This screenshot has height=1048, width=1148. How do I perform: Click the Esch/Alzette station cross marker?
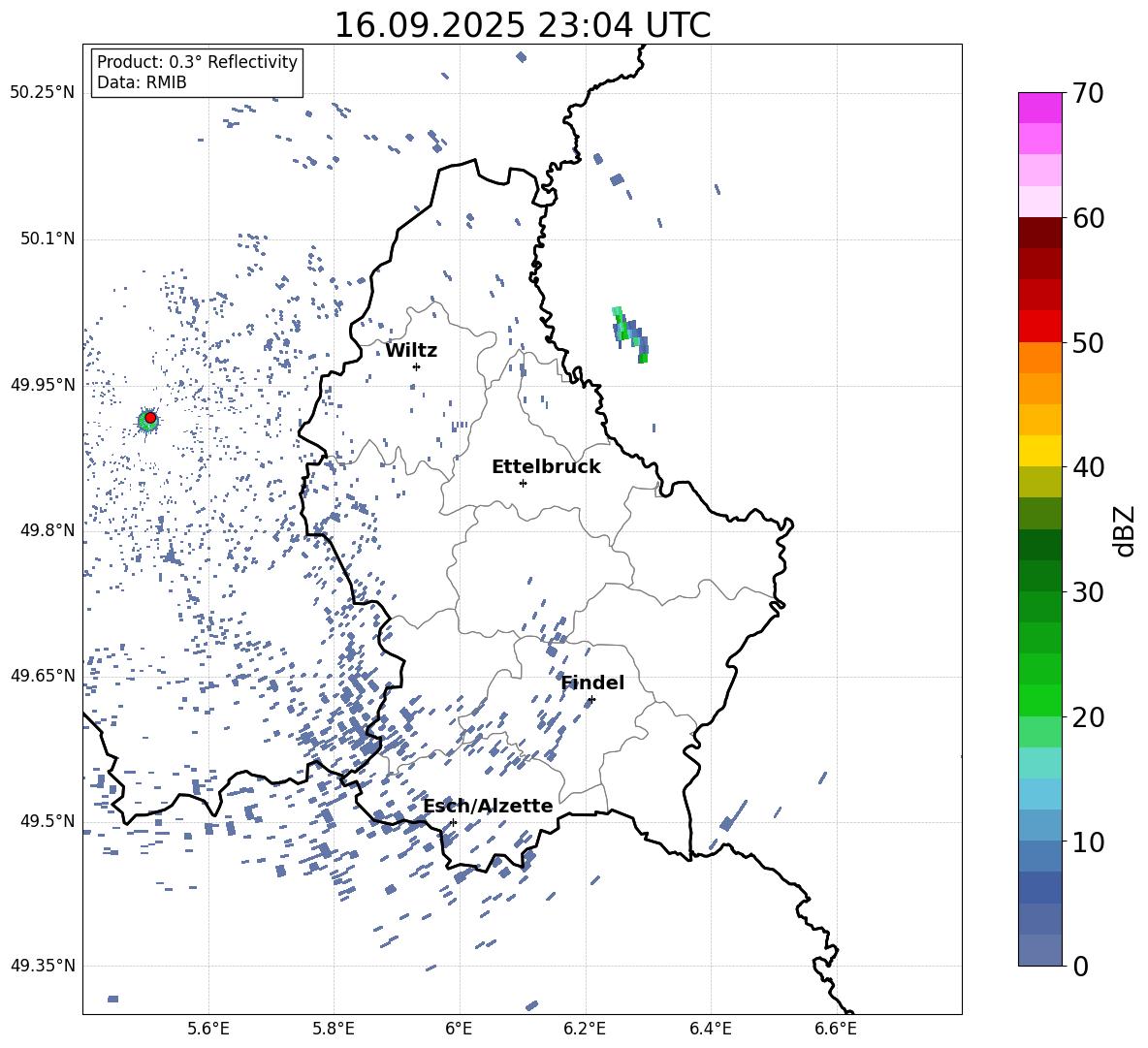pos(453,822)
